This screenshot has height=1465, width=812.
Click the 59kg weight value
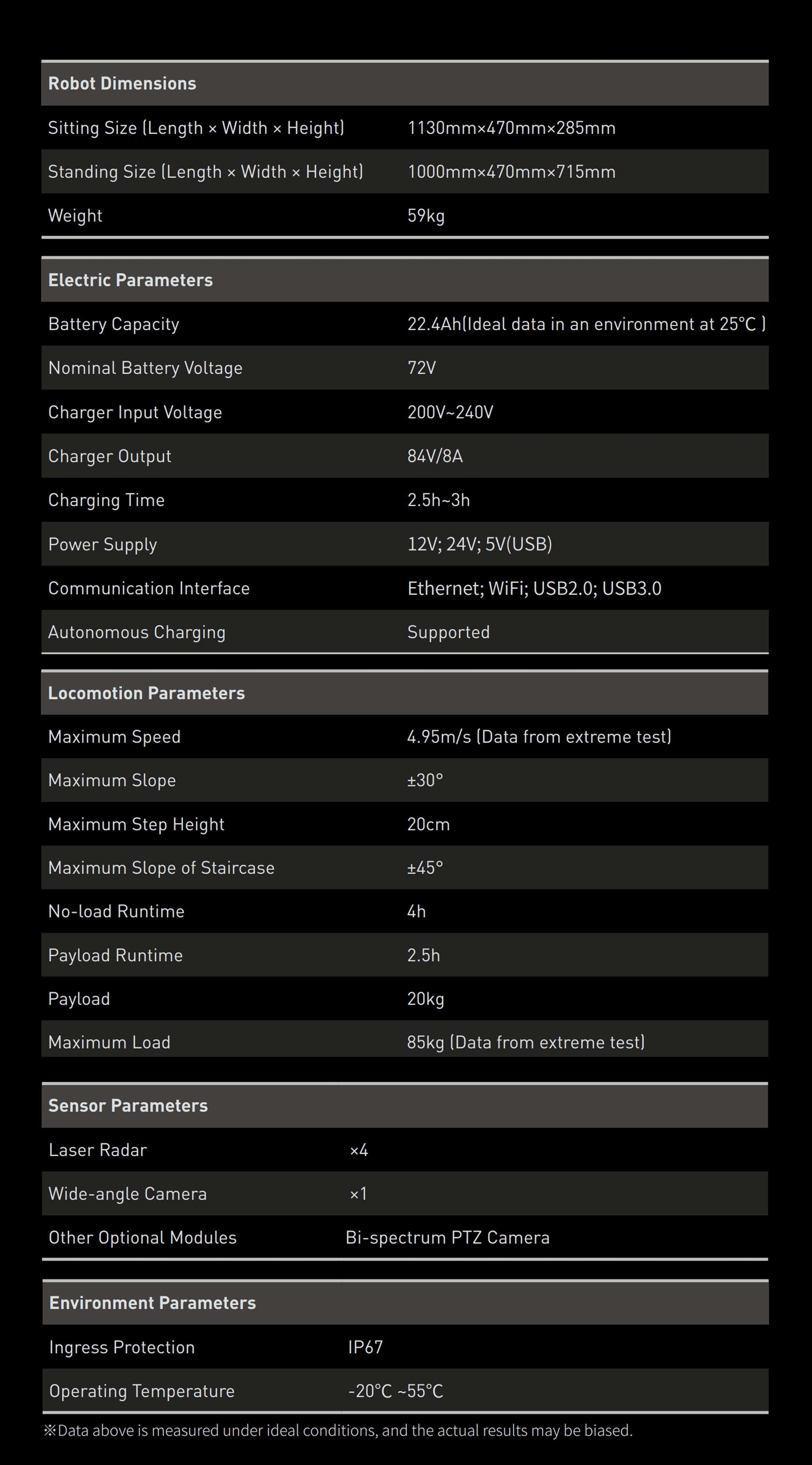[x=426, y=216]
